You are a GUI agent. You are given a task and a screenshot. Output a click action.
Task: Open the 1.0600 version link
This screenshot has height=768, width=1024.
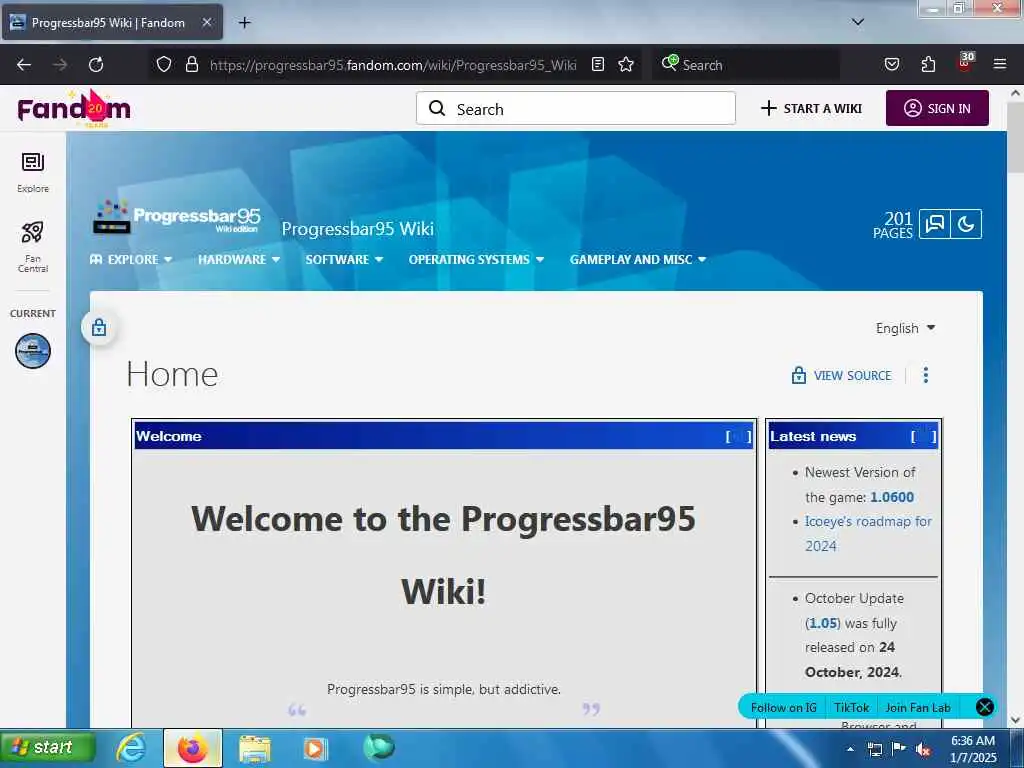pyautogui.click(x=891, y=497)
